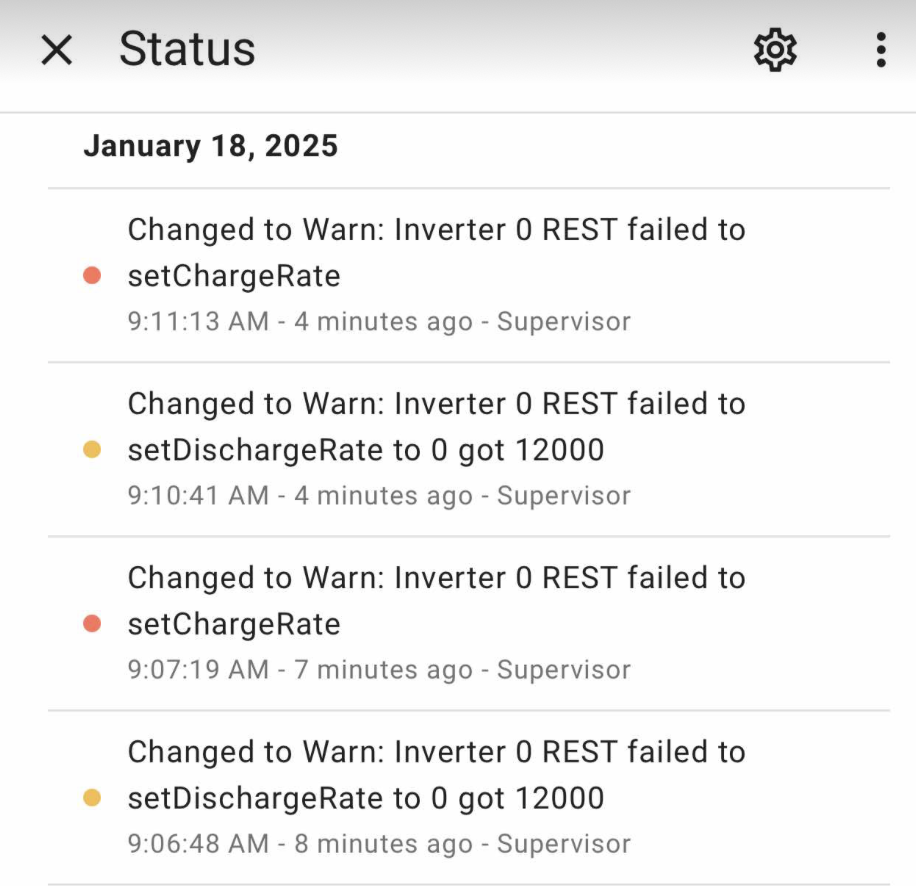Click the 9:11:13 AM timestamp line
The image size is (916, 886).
(379, 321)
